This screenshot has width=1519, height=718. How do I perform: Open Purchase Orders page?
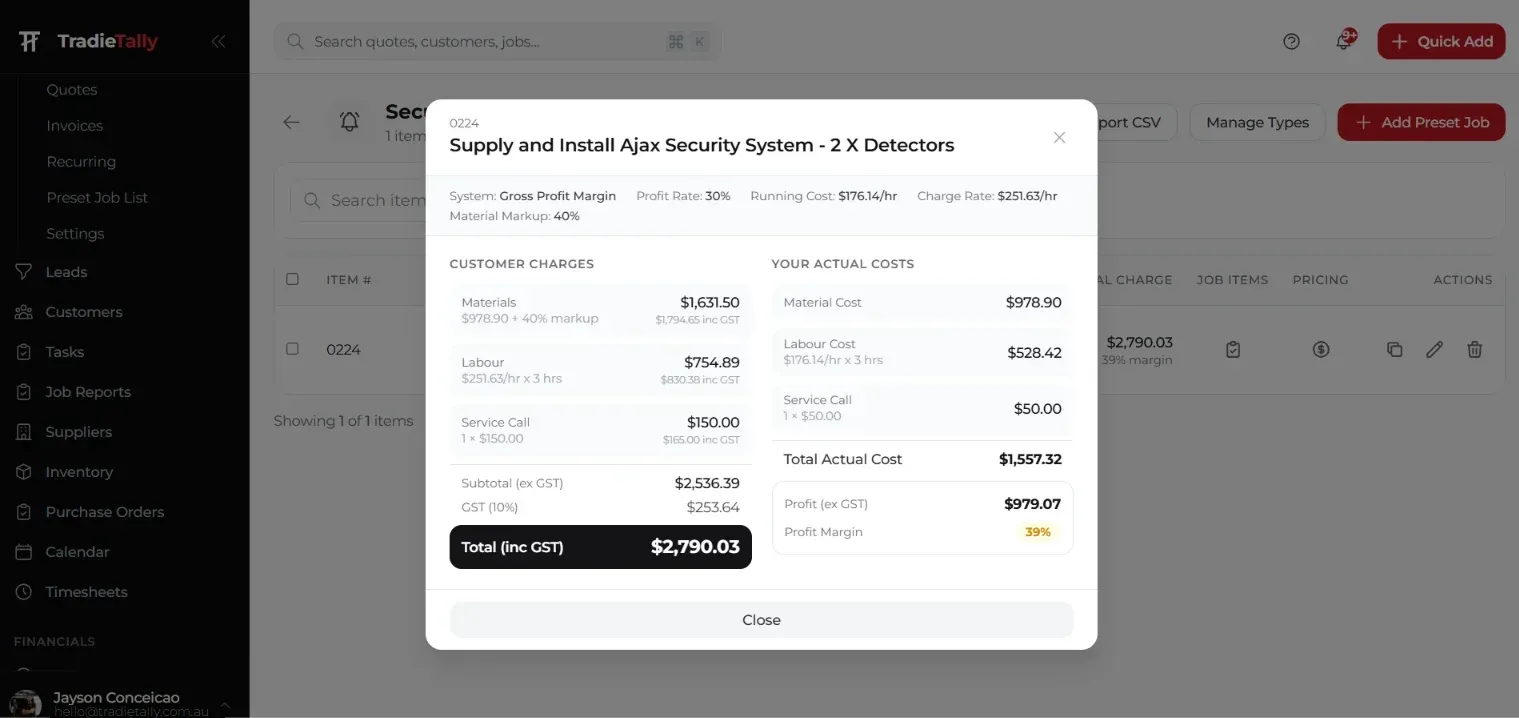click(105, 511)
